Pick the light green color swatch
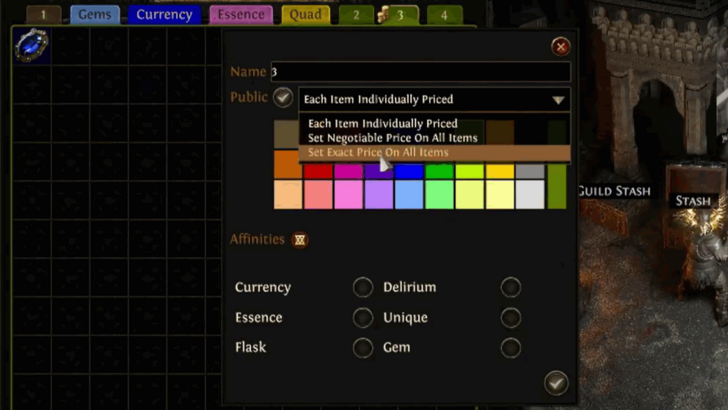 tap(439, 195)
